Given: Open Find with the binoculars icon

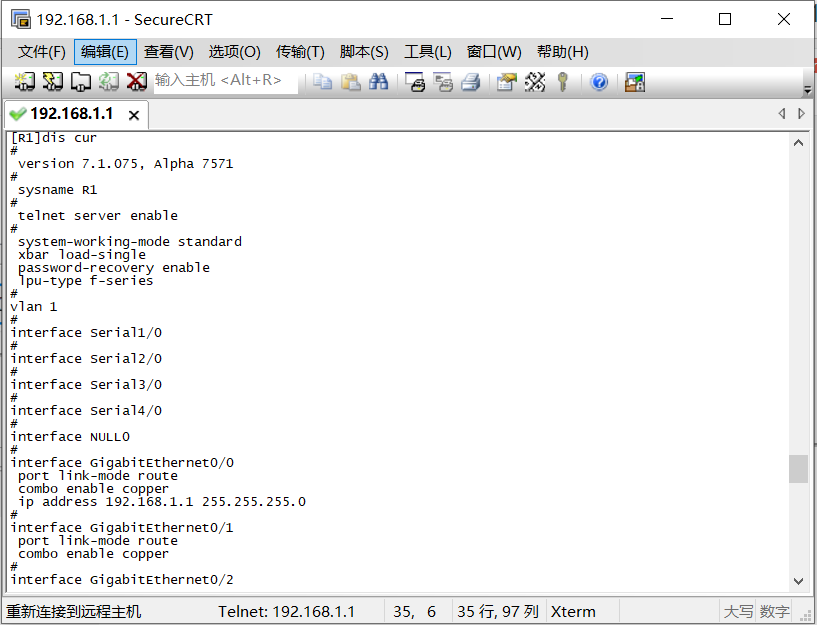Looking at the screenshot, I should click(x=381, y=82).
